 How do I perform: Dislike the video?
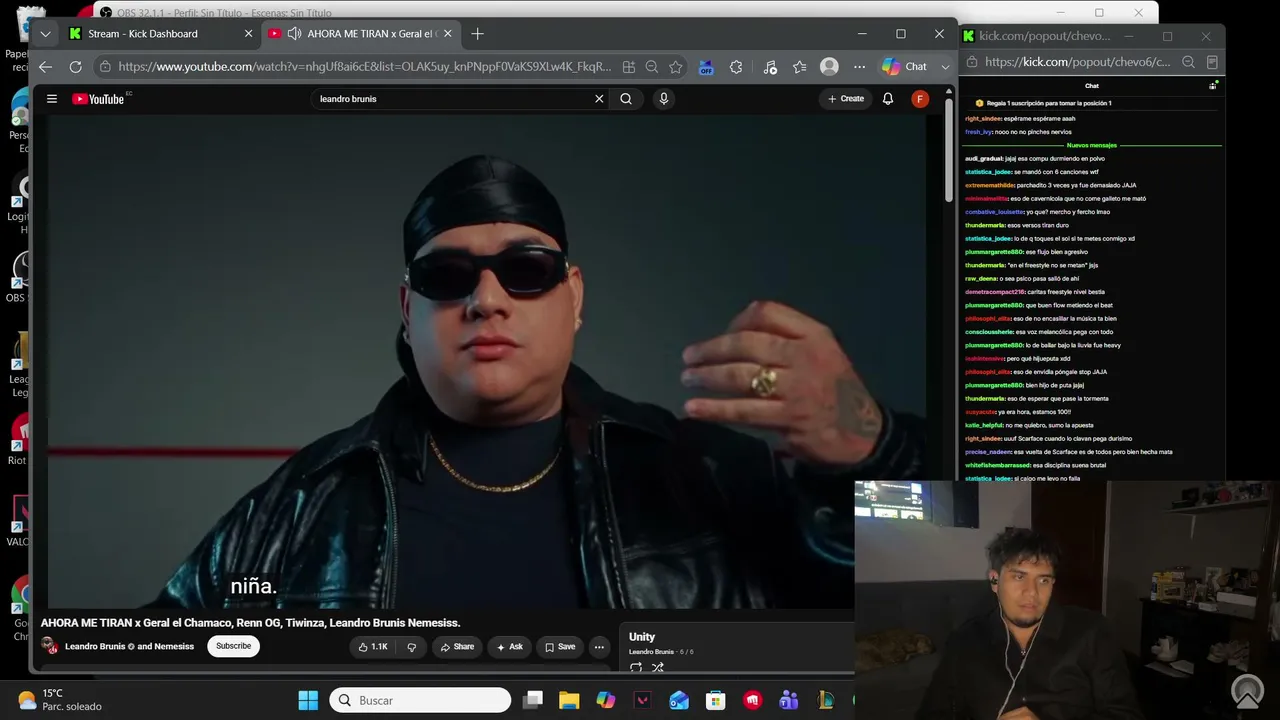coord(411,647)
